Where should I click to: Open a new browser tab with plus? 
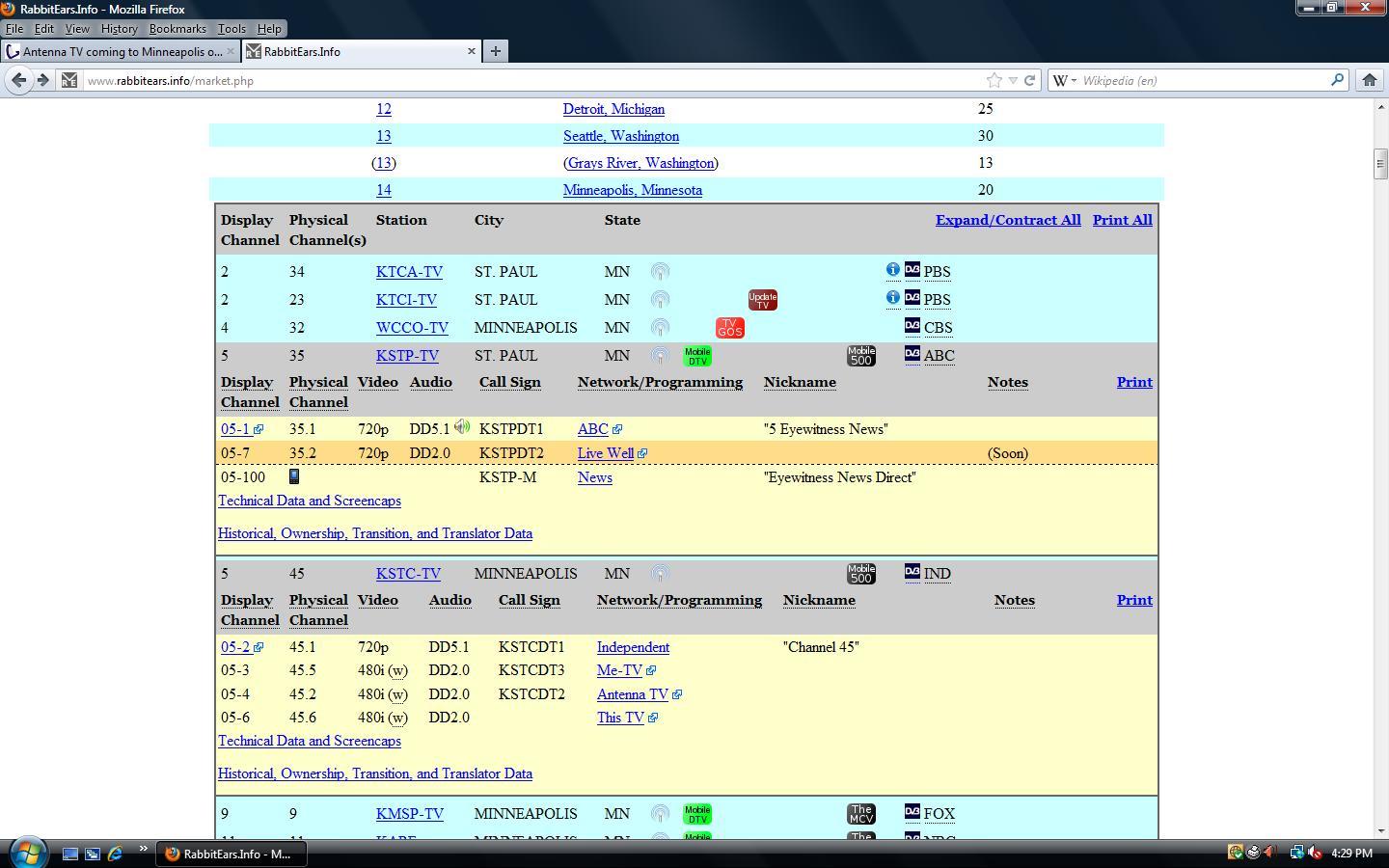pos(495,51)
